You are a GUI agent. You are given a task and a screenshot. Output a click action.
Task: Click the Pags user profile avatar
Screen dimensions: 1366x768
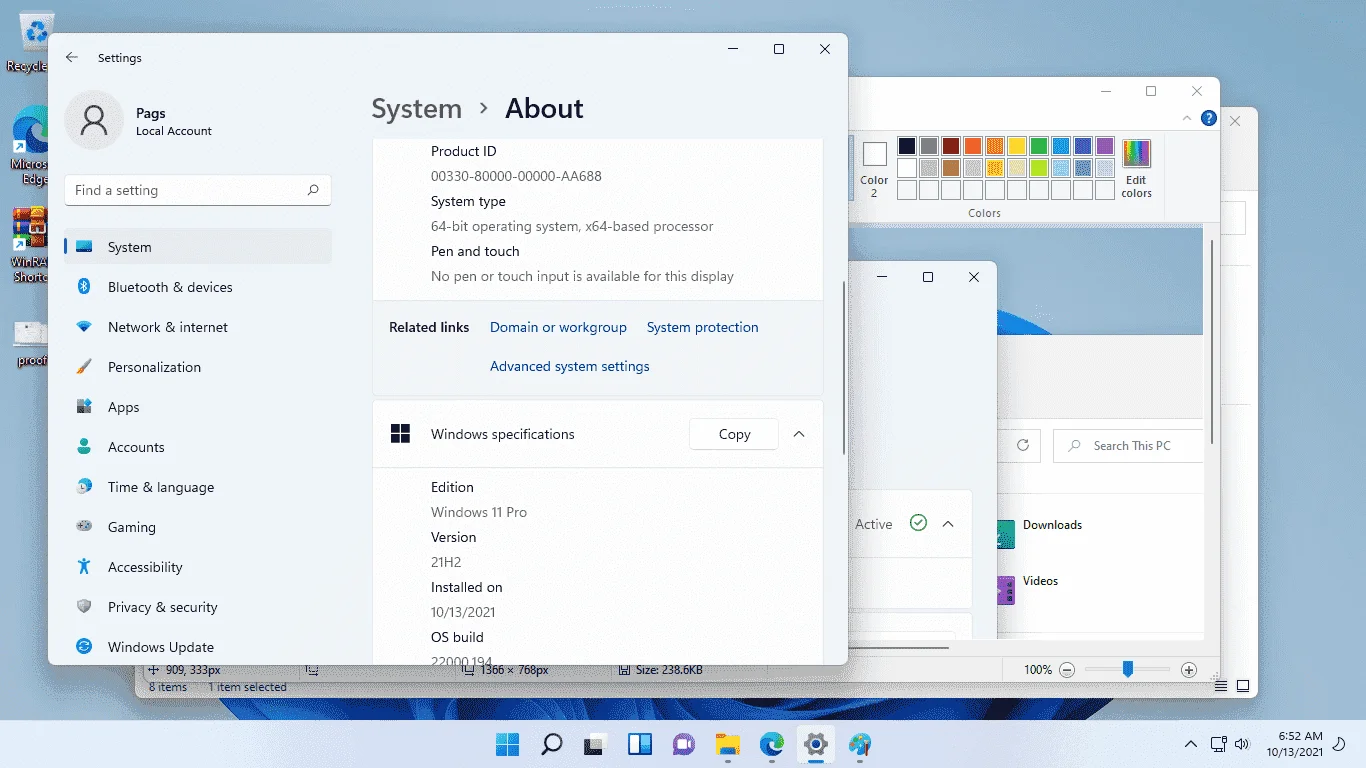(94, 121)
